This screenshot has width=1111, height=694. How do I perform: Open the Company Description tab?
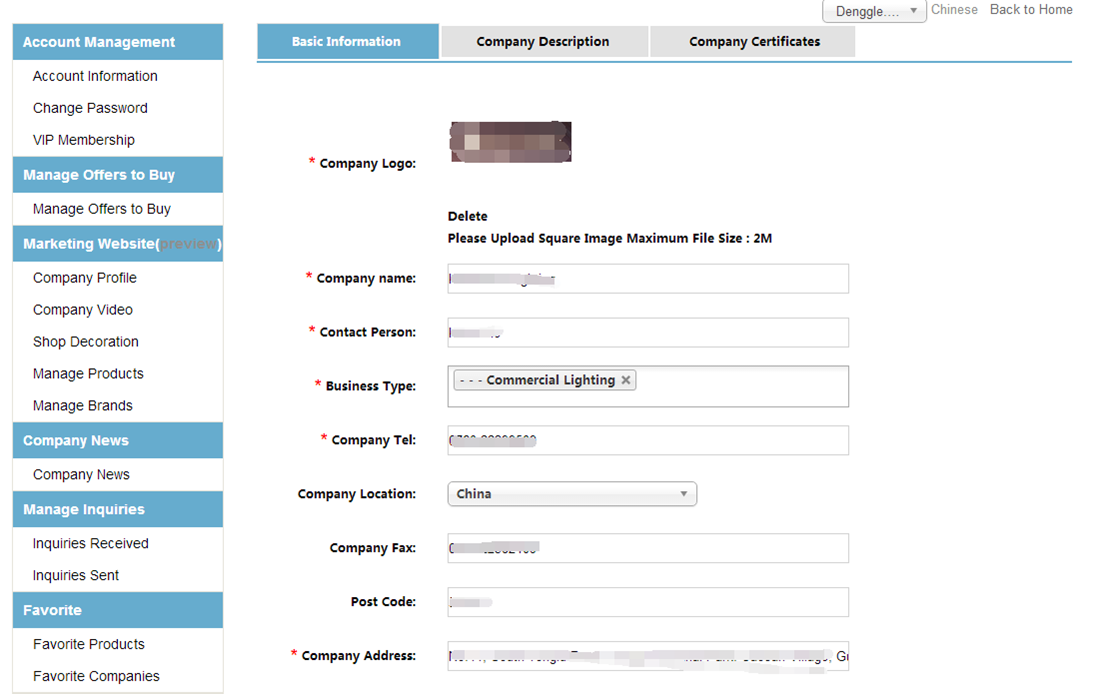point(543,42)
